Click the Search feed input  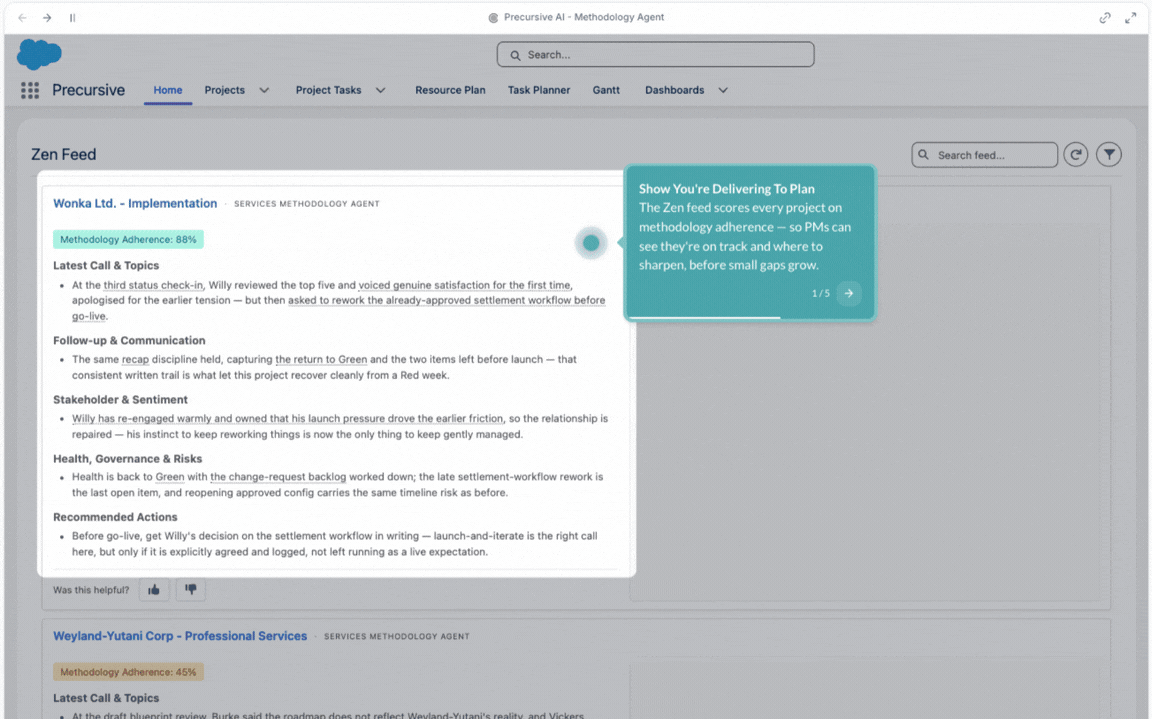click(x=984, y=155)
